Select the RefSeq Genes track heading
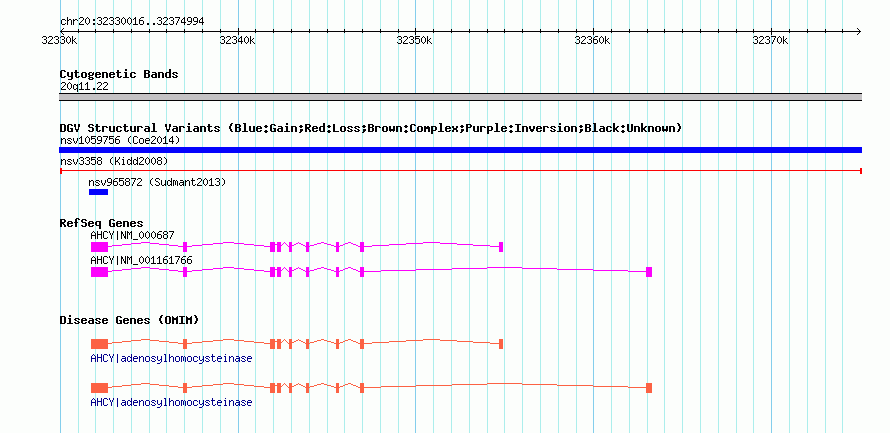890x433 pixels. tap(102, 224)
